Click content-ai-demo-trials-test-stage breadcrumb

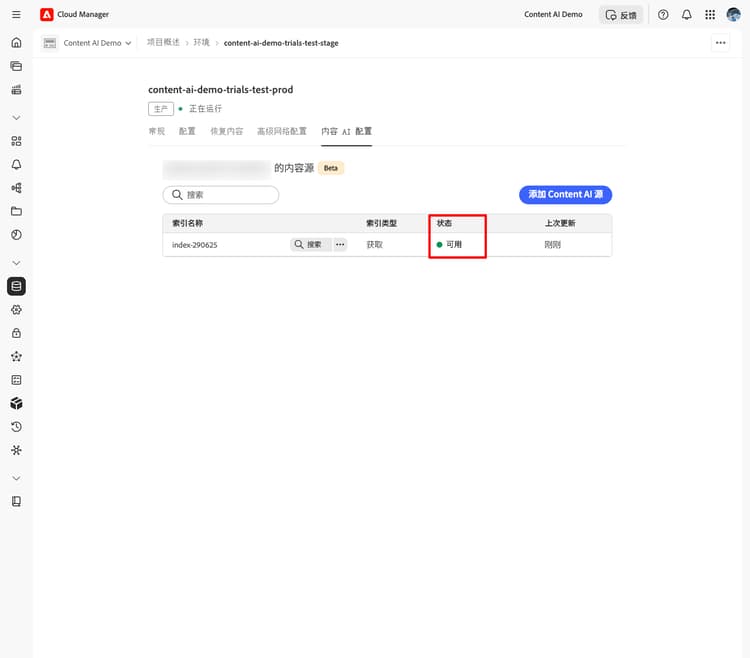pos(281,43)
